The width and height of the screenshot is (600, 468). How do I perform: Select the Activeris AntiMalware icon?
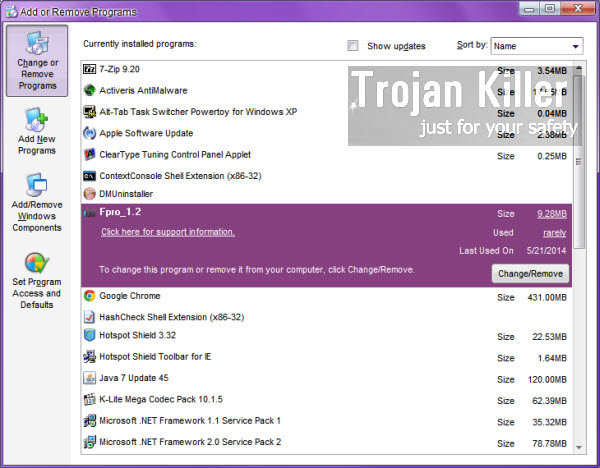[x=90, y=90]
